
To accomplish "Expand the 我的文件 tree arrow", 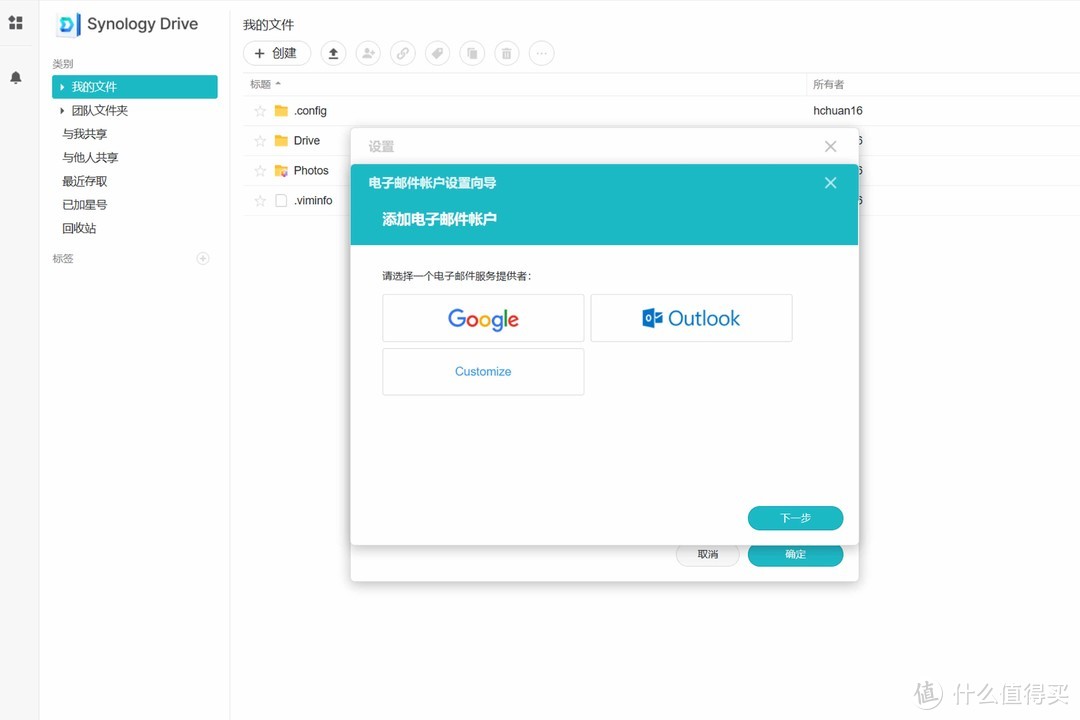I will [62, 87].
